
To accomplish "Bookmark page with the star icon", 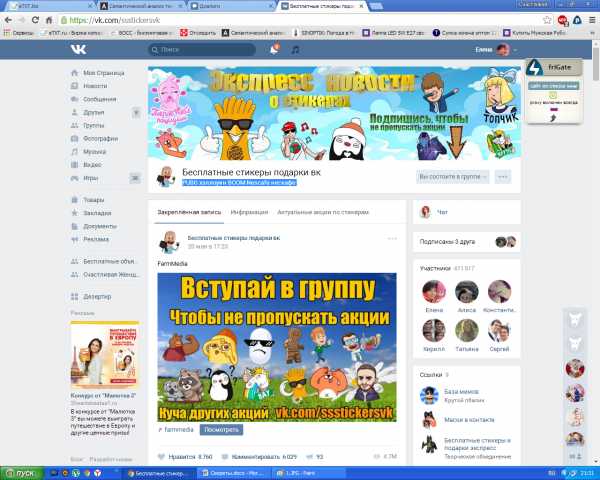I will tap(548, 20).
